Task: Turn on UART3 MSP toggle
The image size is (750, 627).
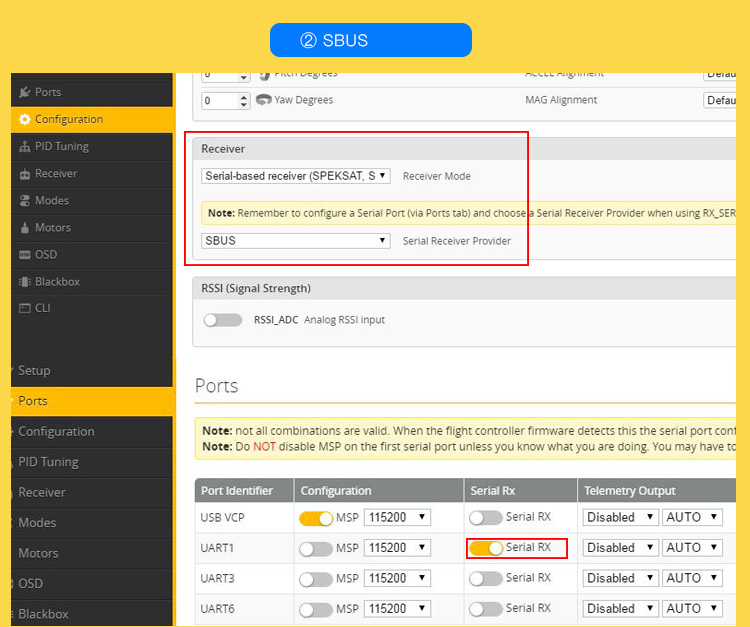Action: click(316, 579)
